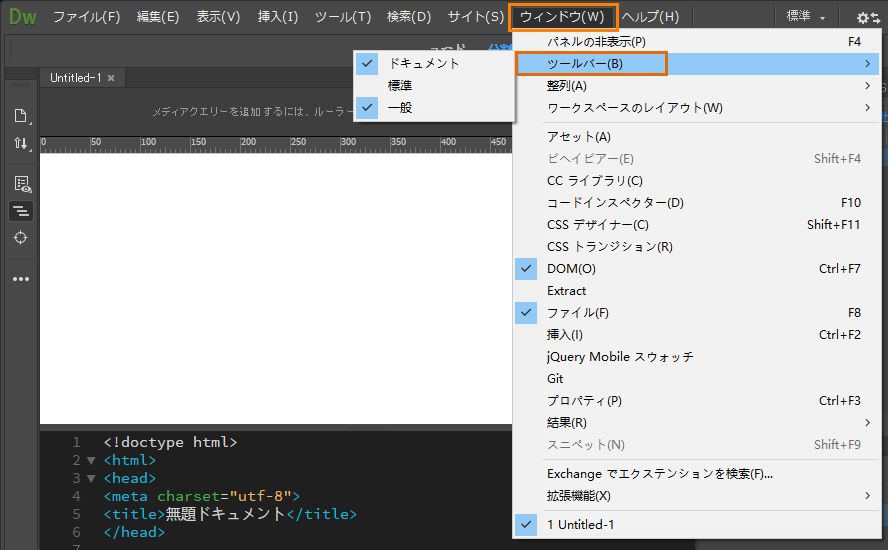Click the <!doctype html> code line
888x550 pixels.
170,442
